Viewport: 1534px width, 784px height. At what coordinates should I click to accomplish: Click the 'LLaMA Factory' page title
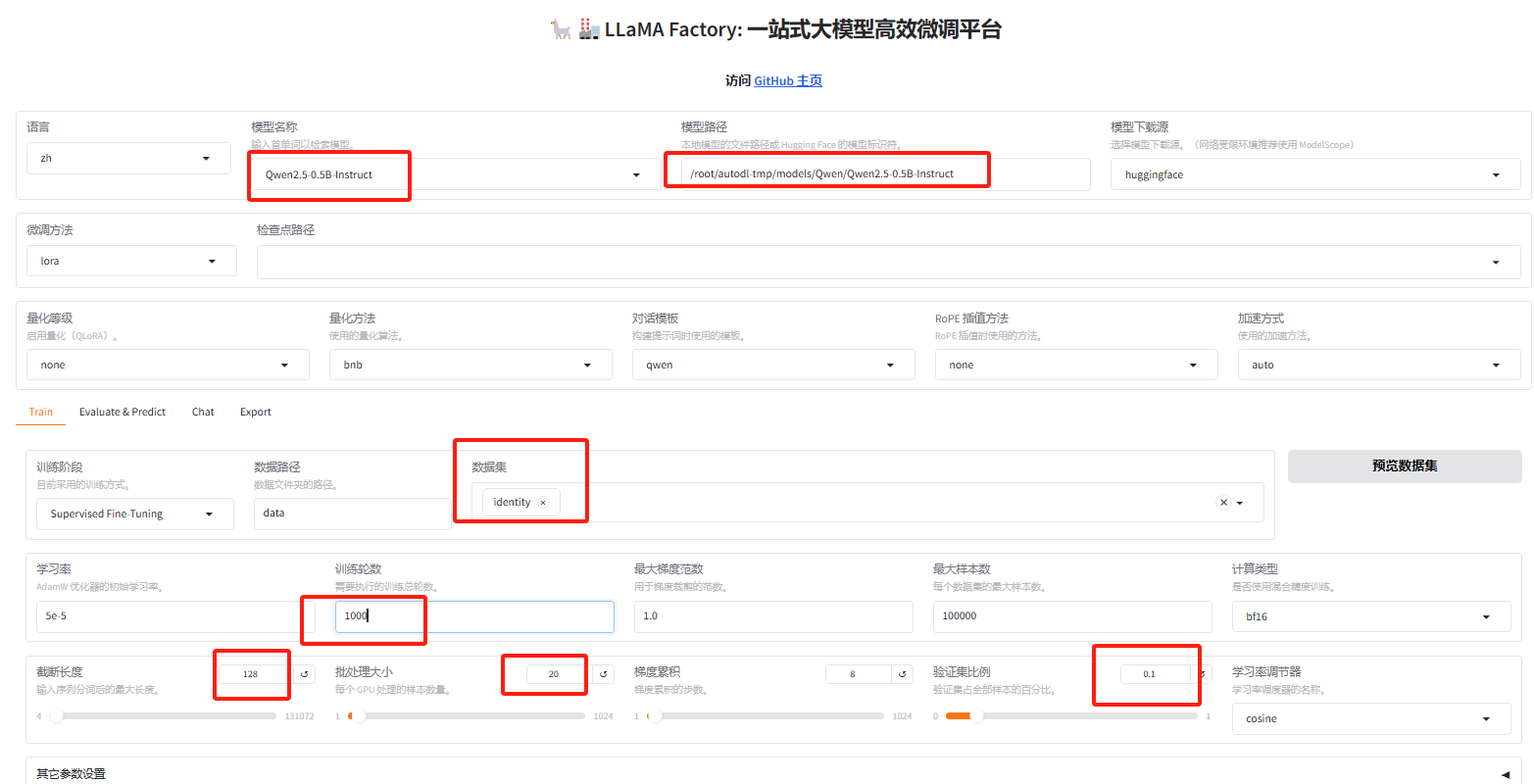click(775, 29)
